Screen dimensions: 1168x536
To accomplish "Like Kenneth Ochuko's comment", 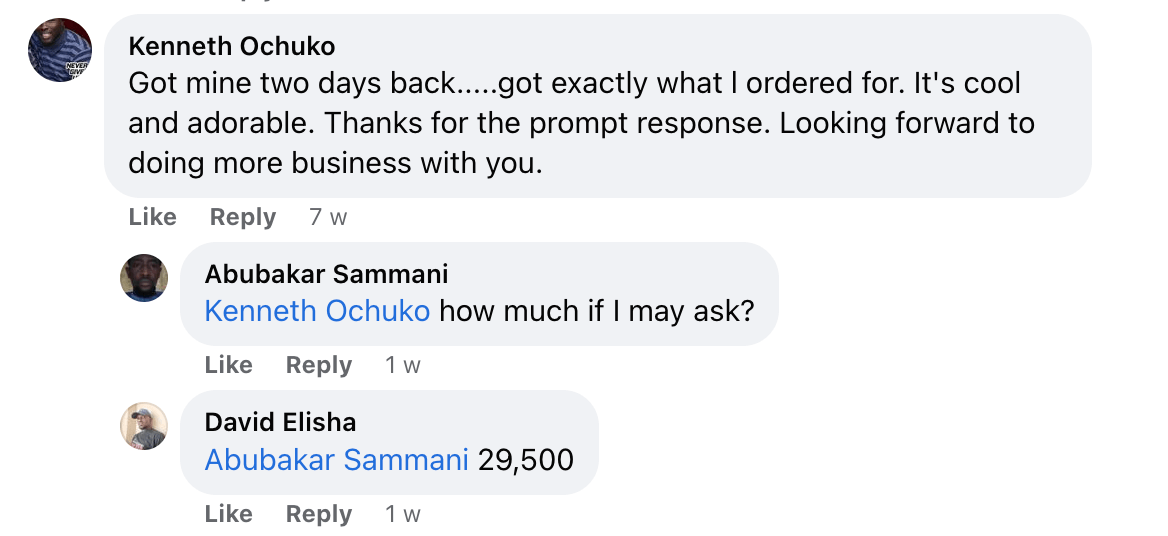I will point(152,217).
